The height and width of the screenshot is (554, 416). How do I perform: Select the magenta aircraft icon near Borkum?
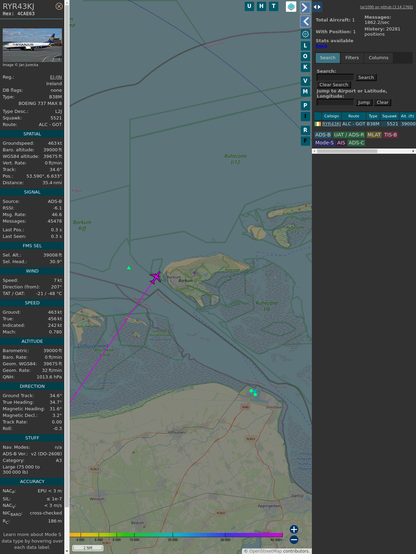tap(156, 277)
